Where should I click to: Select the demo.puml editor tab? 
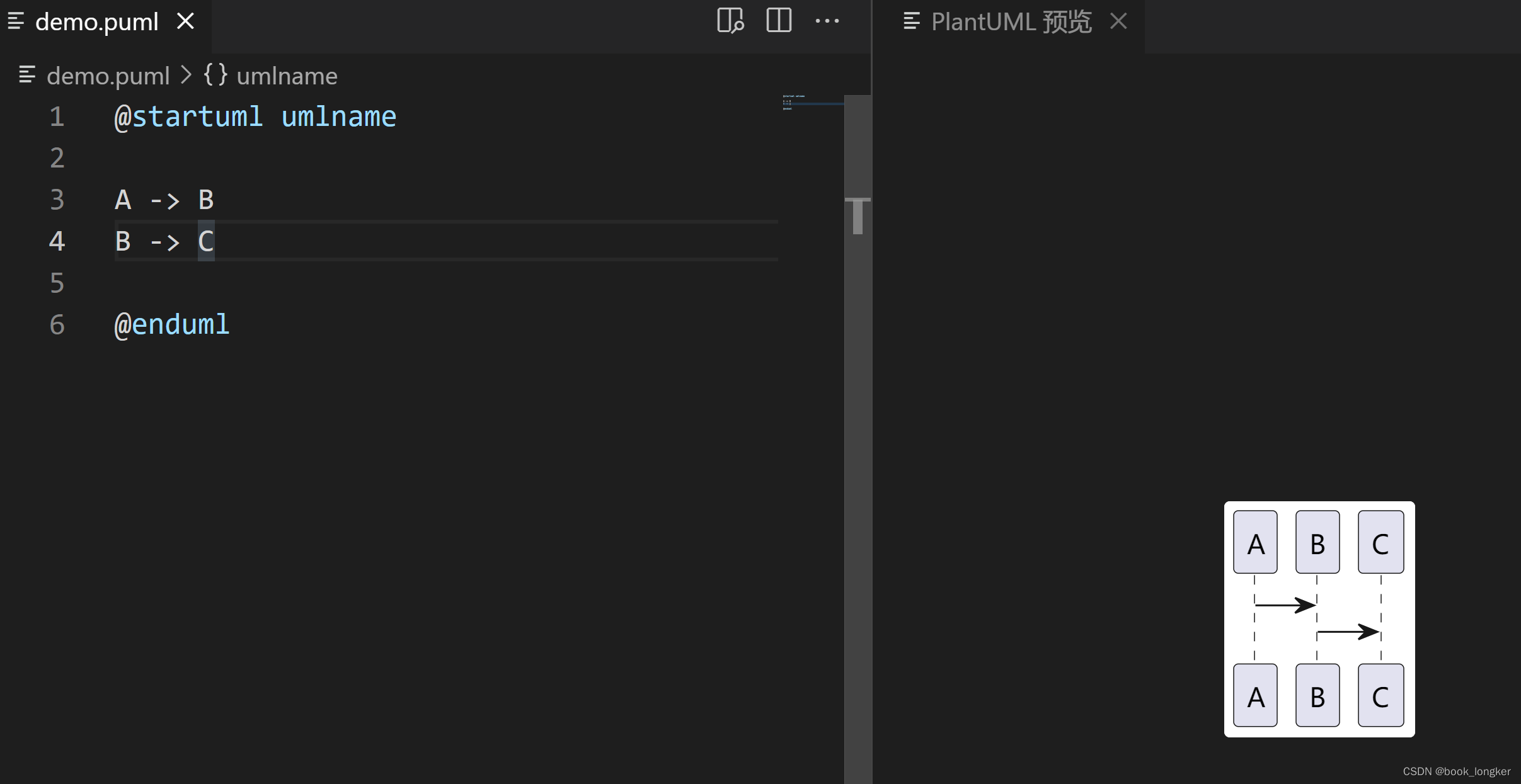click(x=96, y=23)
